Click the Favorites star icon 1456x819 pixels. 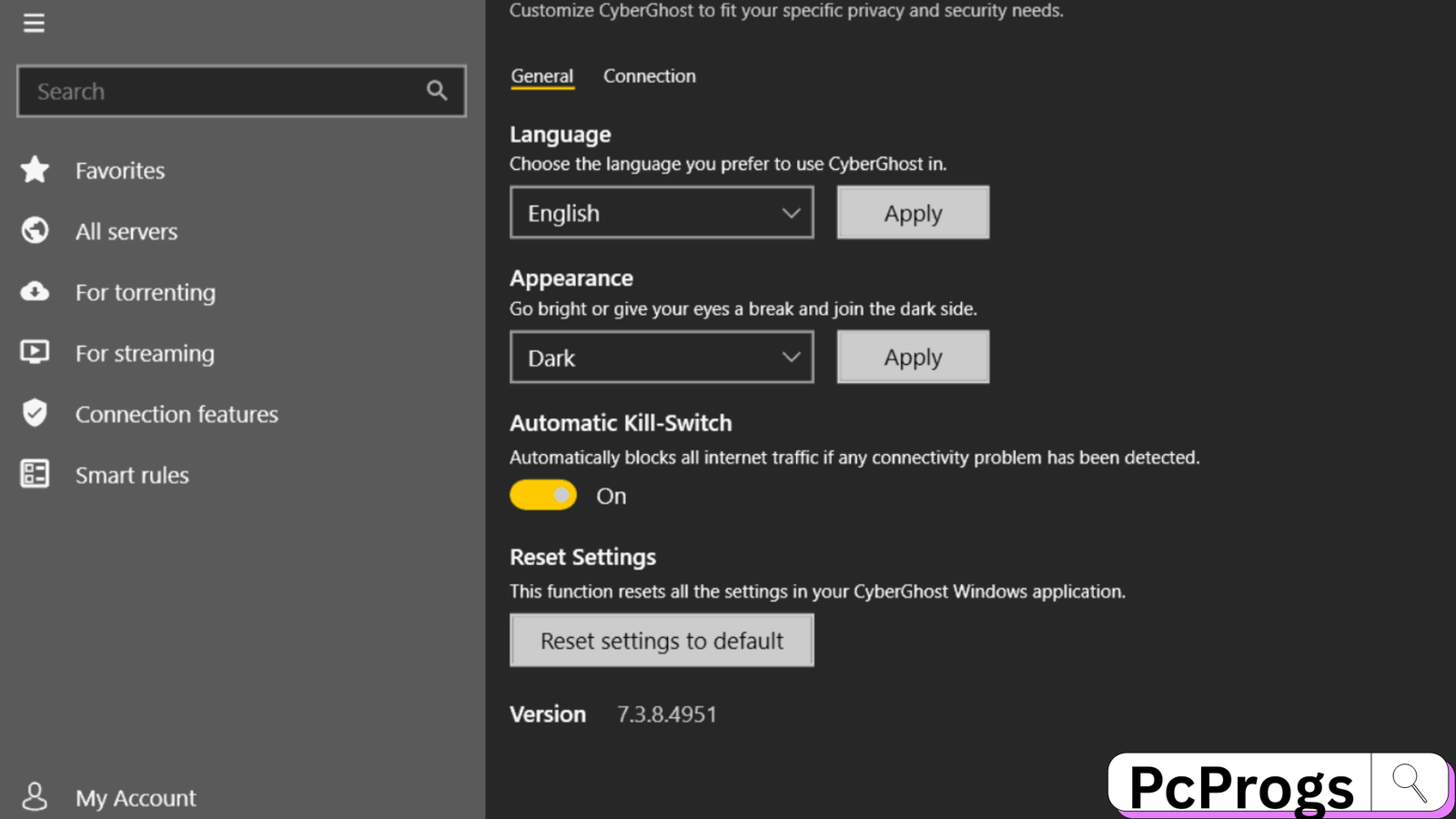pyautogui.click(x=35, y=169)
